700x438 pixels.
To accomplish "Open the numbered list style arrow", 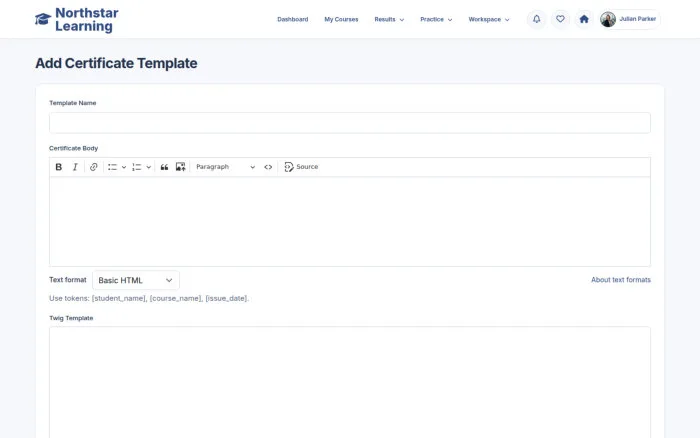I will click(149, 167).
